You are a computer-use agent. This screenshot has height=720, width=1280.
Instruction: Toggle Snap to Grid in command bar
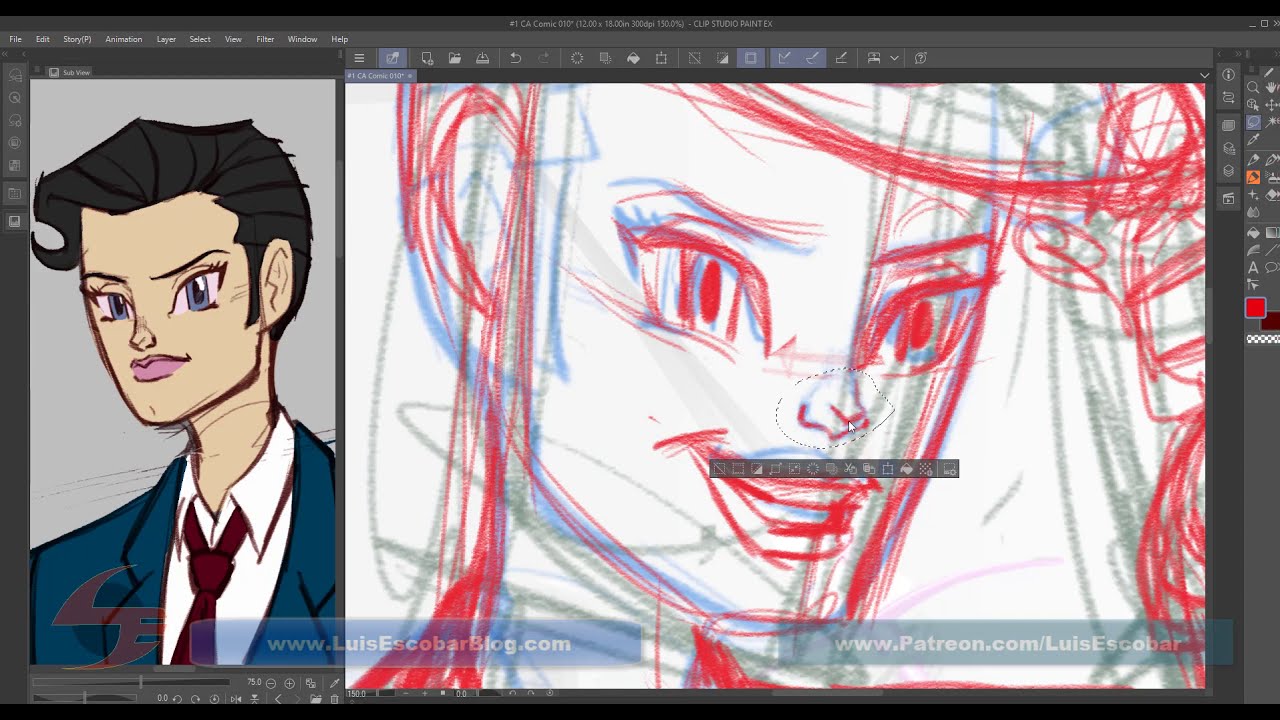[x=841, y=58]
